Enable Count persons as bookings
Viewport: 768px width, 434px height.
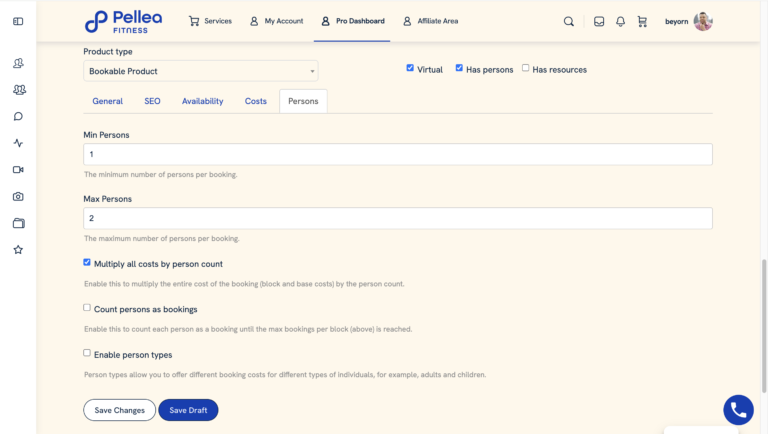pos(87,308)
